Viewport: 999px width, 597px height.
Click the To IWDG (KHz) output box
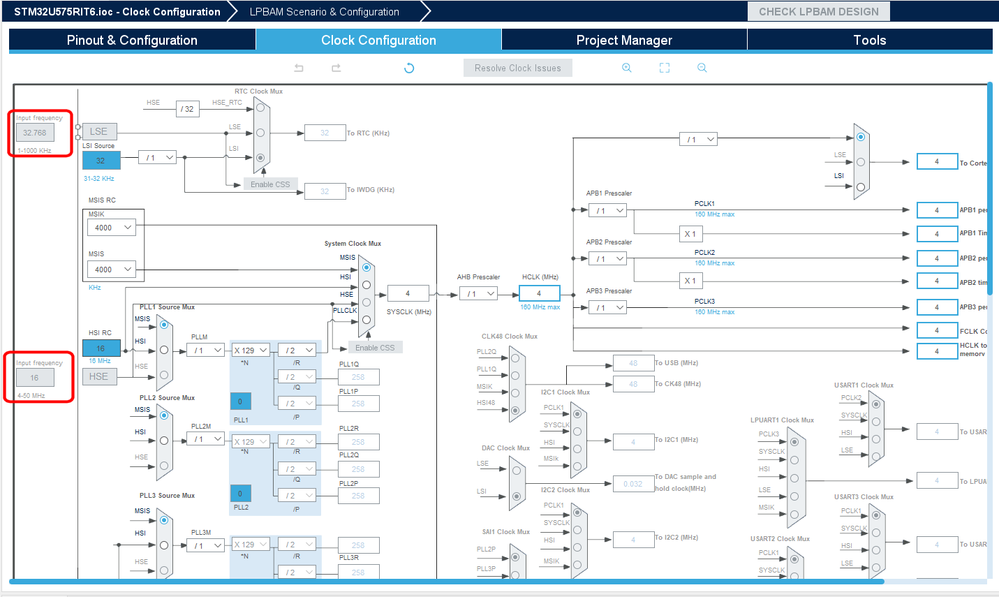click(325, 191)
